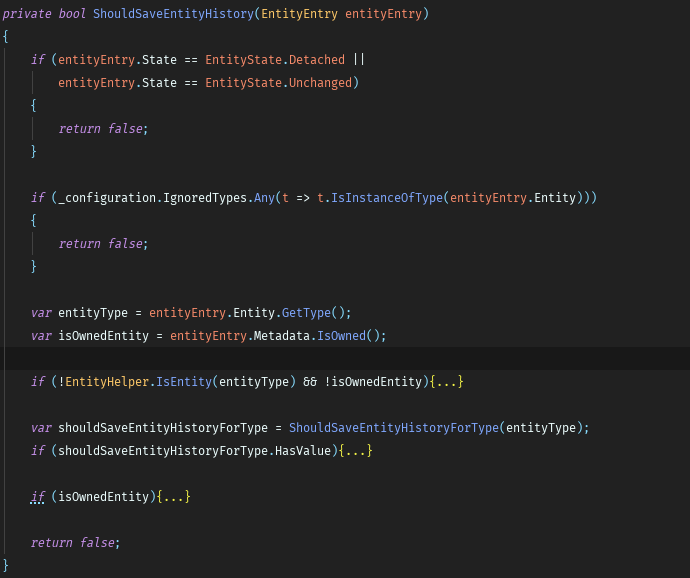Click the EntityEntry parameter type

click(299, 14)
